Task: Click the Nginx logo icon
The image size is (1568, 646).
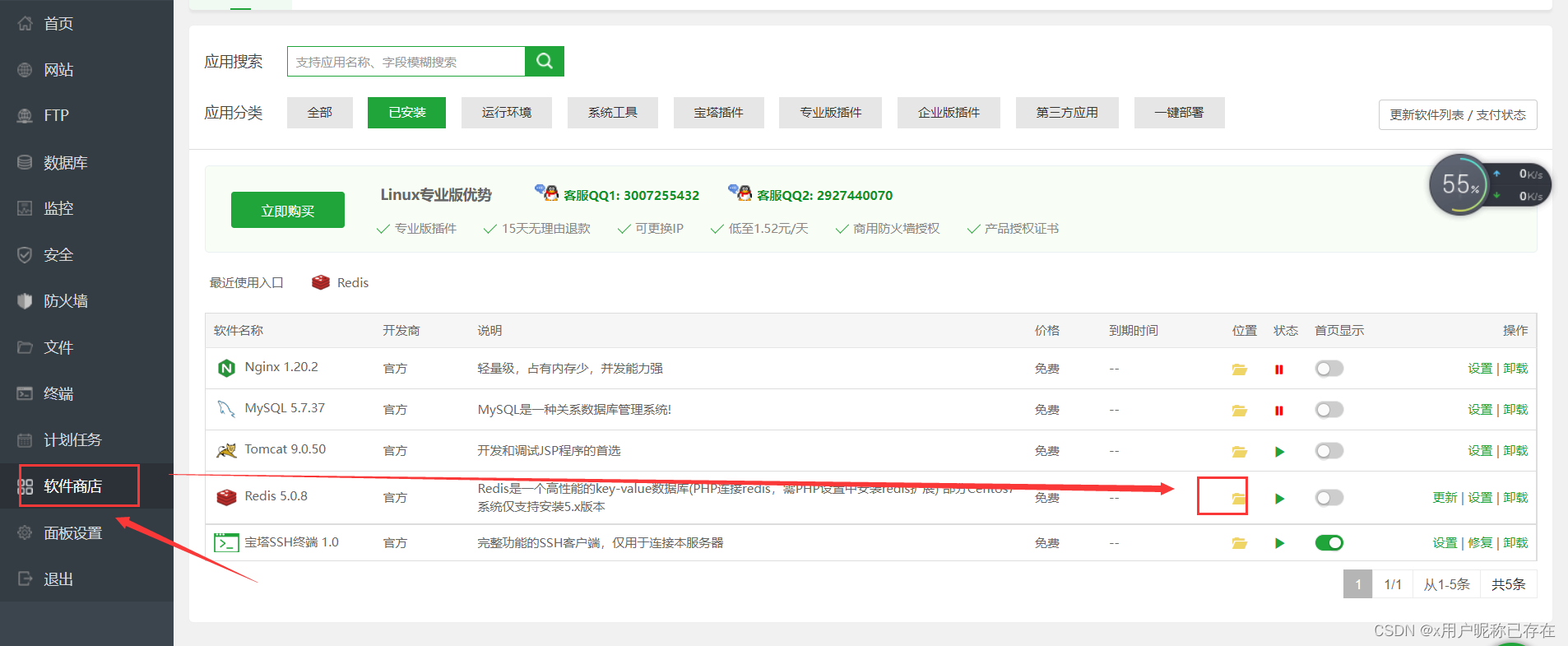Action: pos(226,368)
